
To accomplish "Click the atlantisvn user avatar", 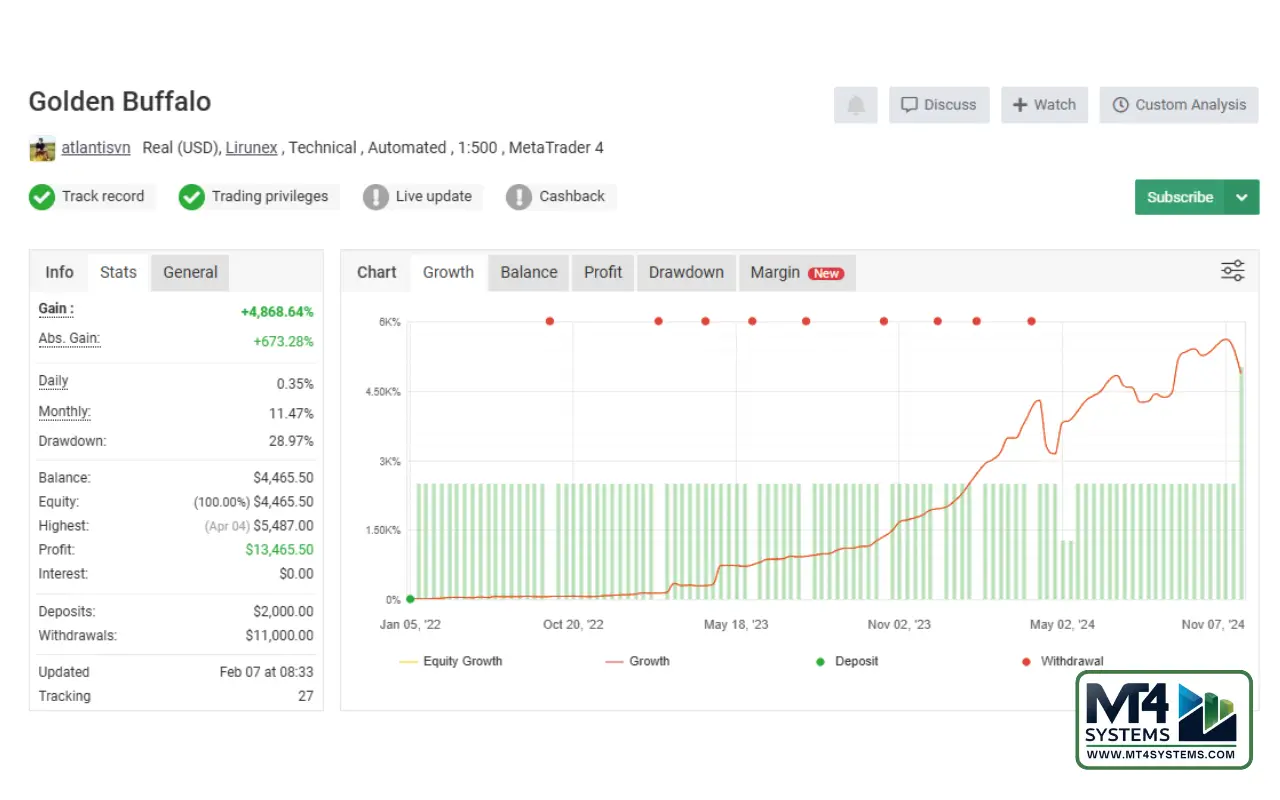I will (x=42, y=148).
